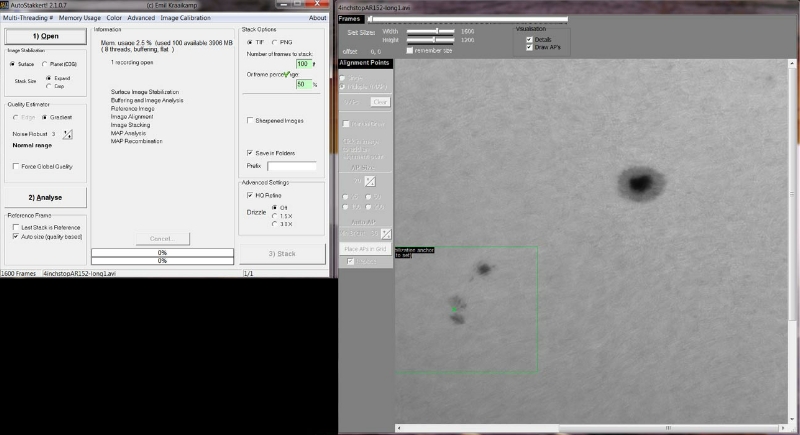Toggle the HQ Refine checkbox
800x435 pixels.
(x=249, y=195)
